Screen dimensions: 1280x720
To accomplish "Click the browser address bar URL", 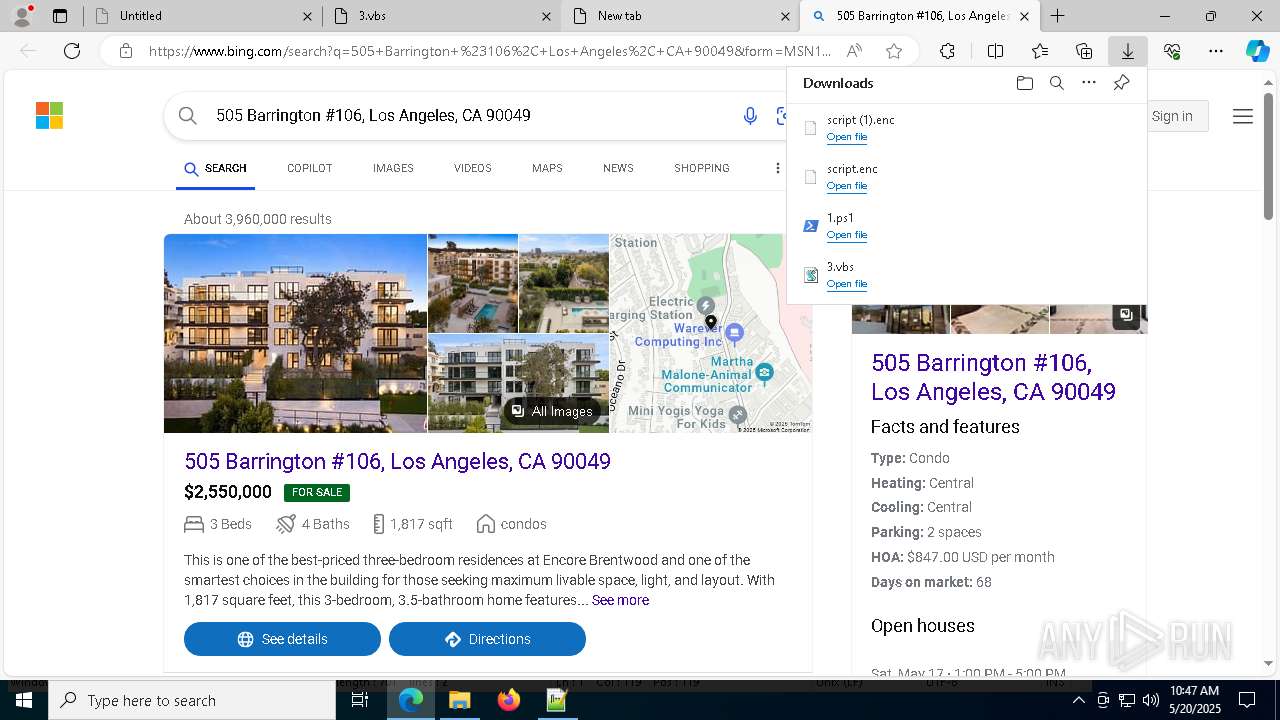I will [490, 51].
